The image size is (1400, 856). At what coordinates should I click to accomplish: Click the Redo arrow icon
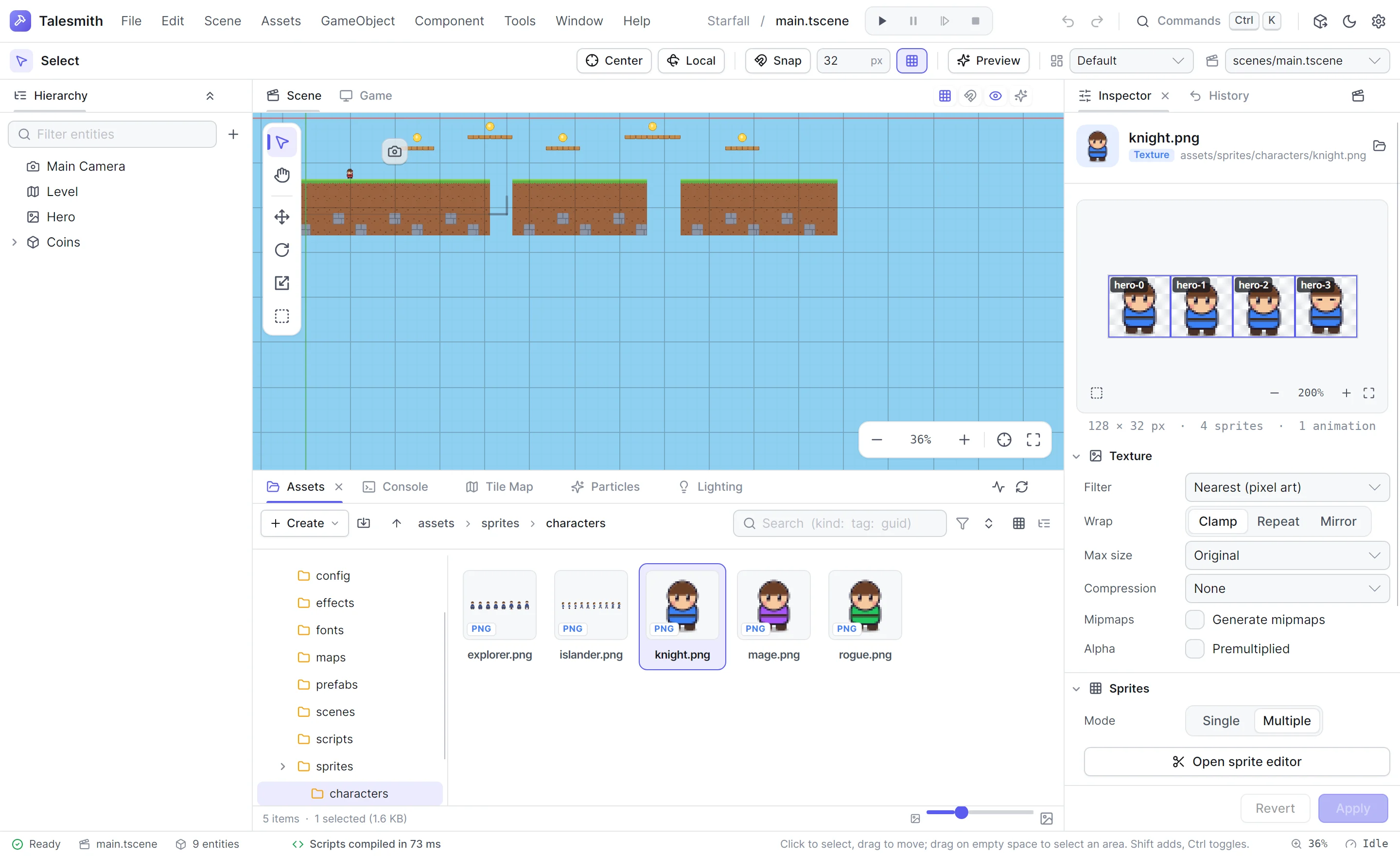click(1097, 21)
